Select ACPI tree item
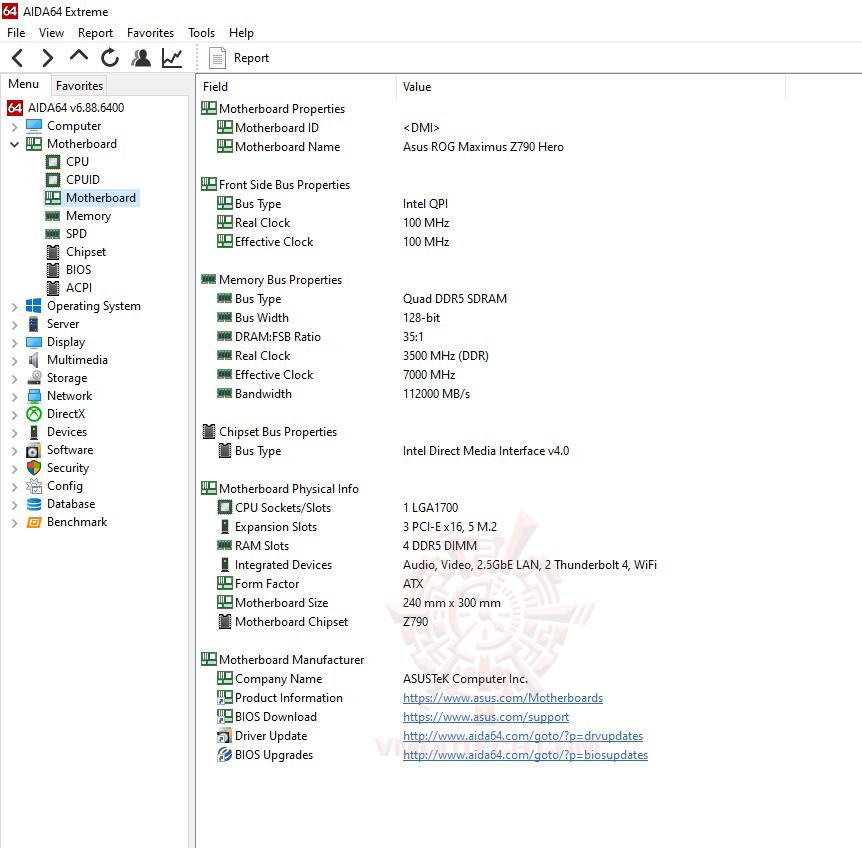The width and height of the screenshot is (862, 848). [79, 287]
